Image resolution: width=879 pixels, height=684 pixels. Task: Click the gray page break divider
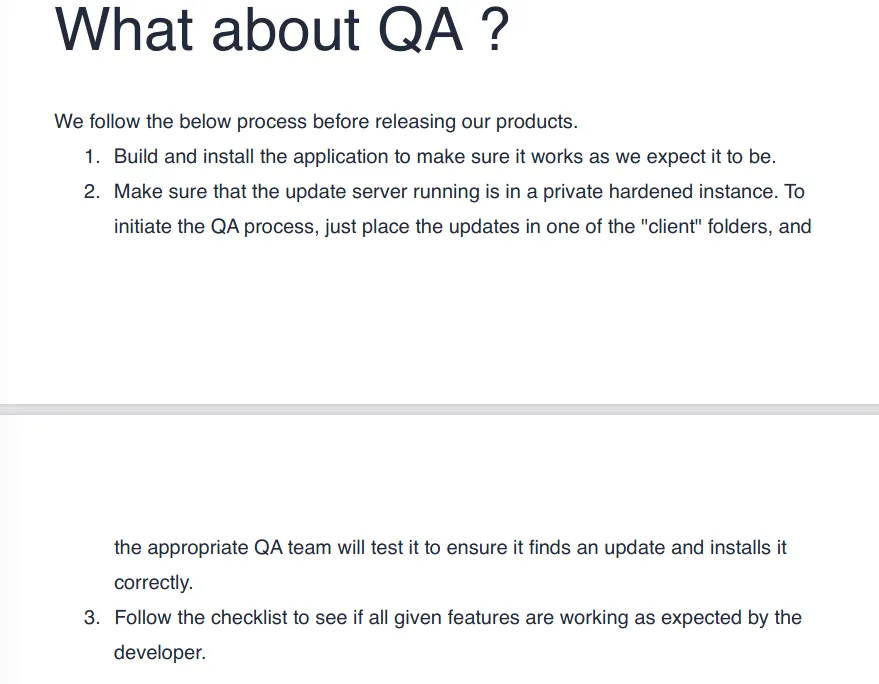click(x=440, y=409)
